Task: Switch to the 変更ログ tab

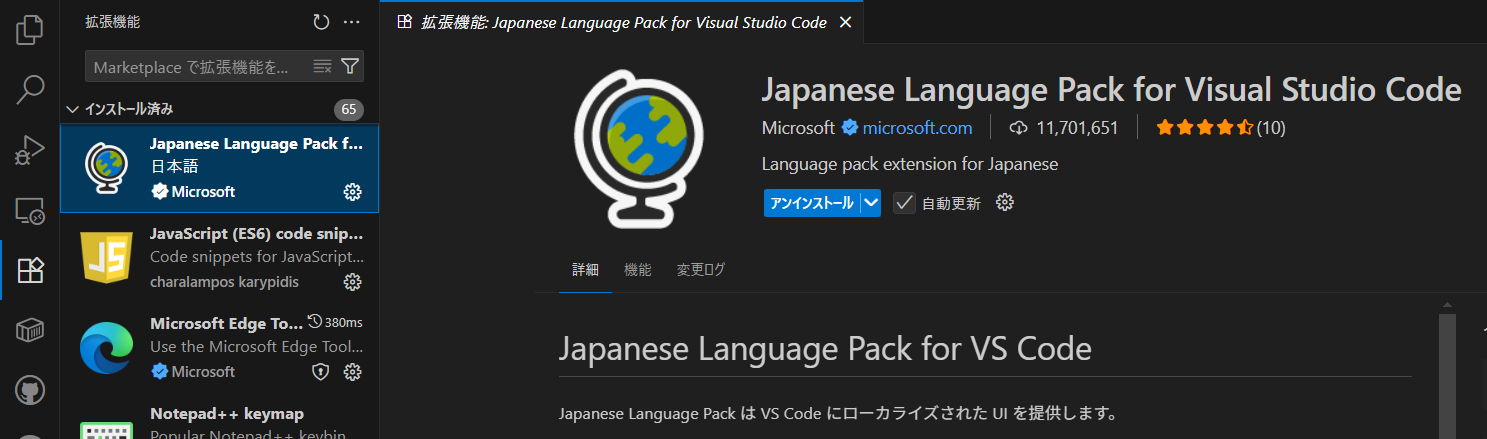Action: 701,270
